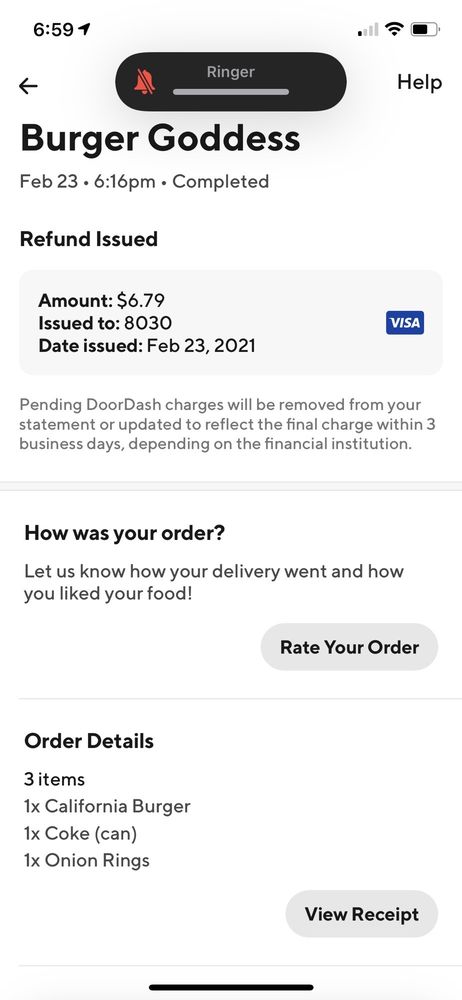Tap the battery indicator icon
This screenshot has width=462, height=1000.
coord(425,29)
